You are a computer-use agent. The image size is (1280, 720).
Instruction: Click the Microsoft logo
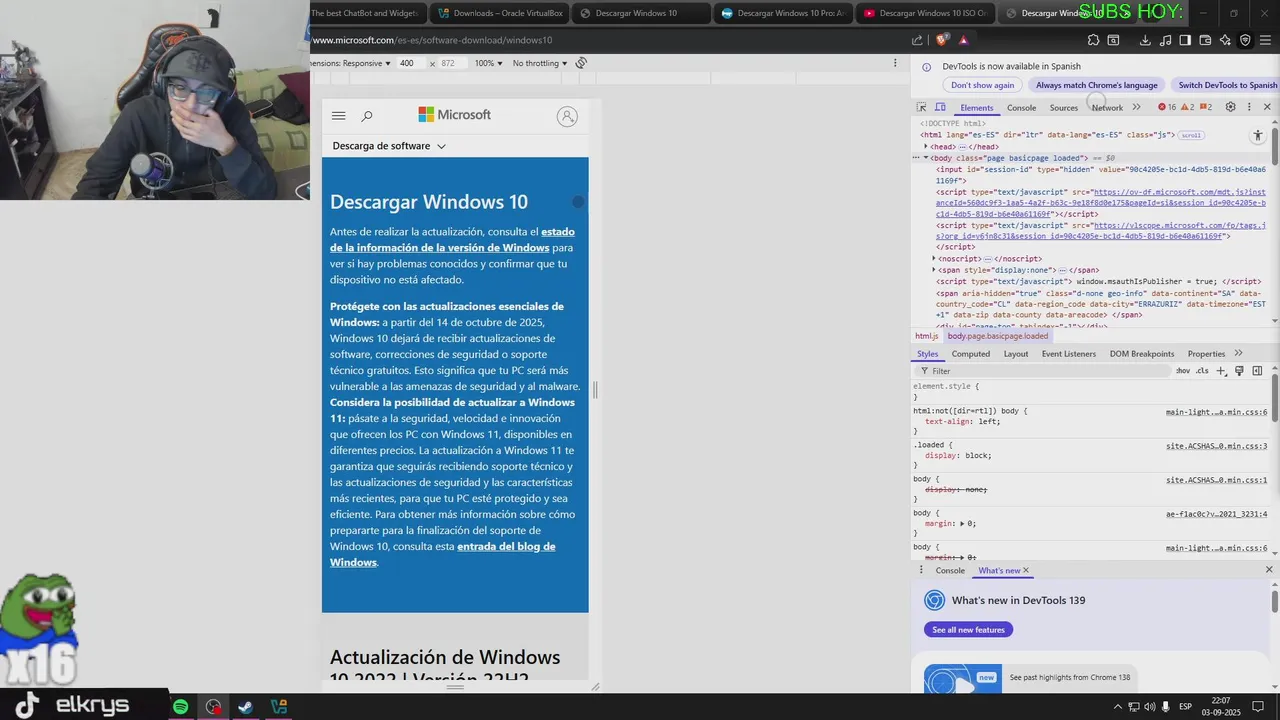(455, 115)
